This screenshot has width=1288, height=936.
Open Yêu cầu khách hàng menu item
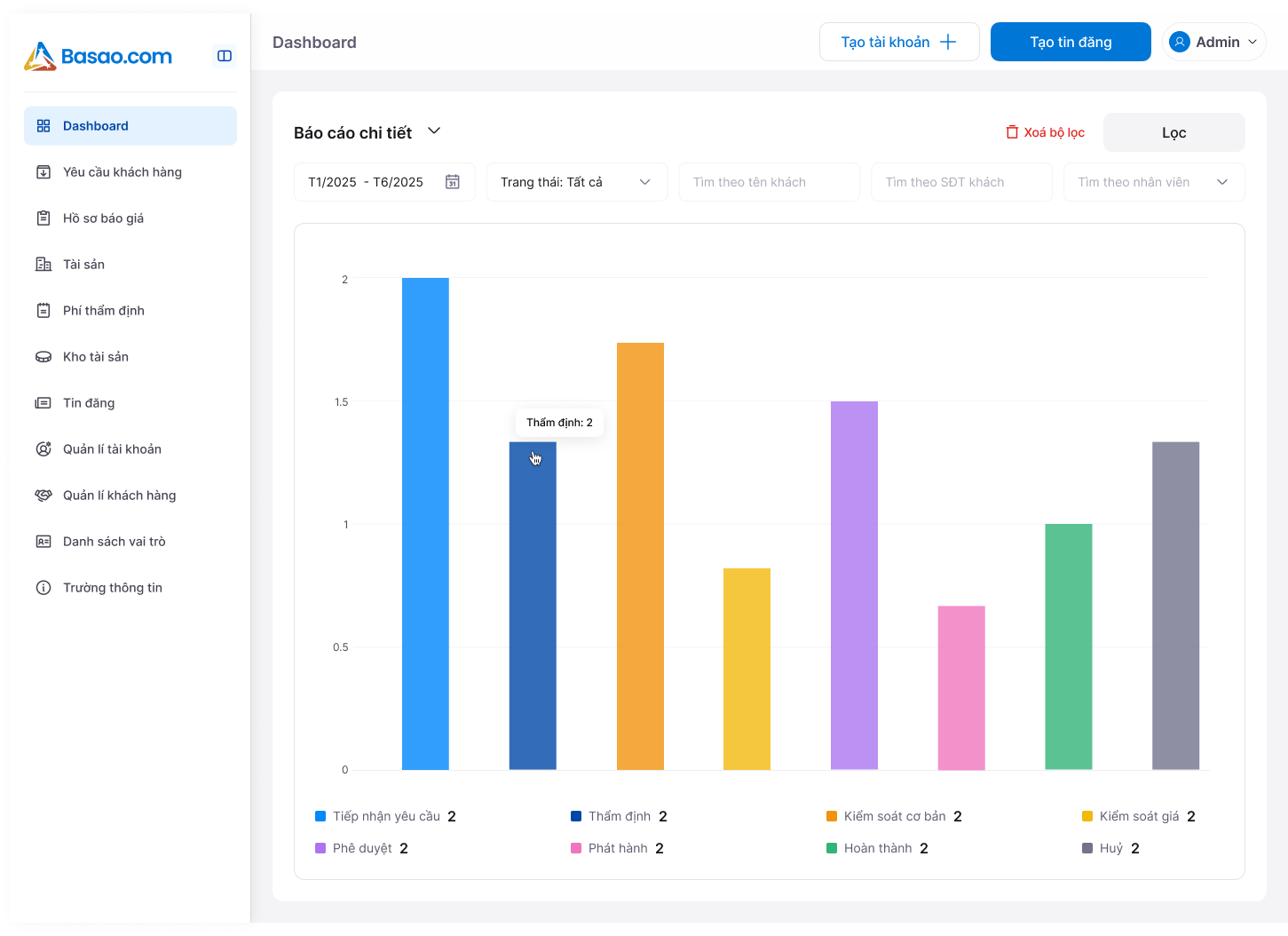pos(122,172)
